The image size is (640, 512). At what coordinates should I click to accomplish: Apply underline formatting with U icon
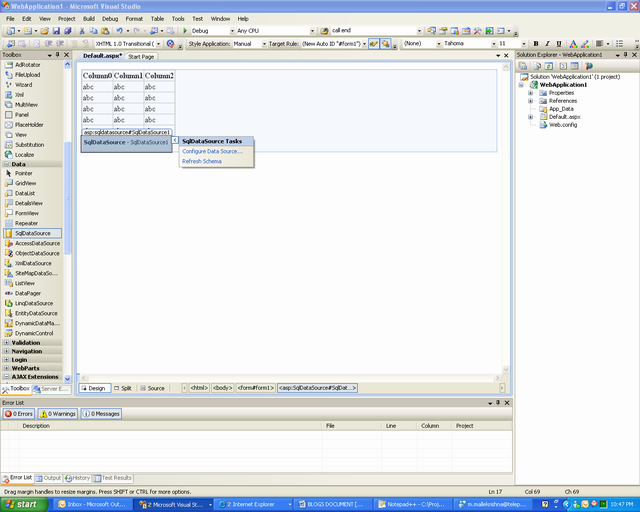click(559, 44)
